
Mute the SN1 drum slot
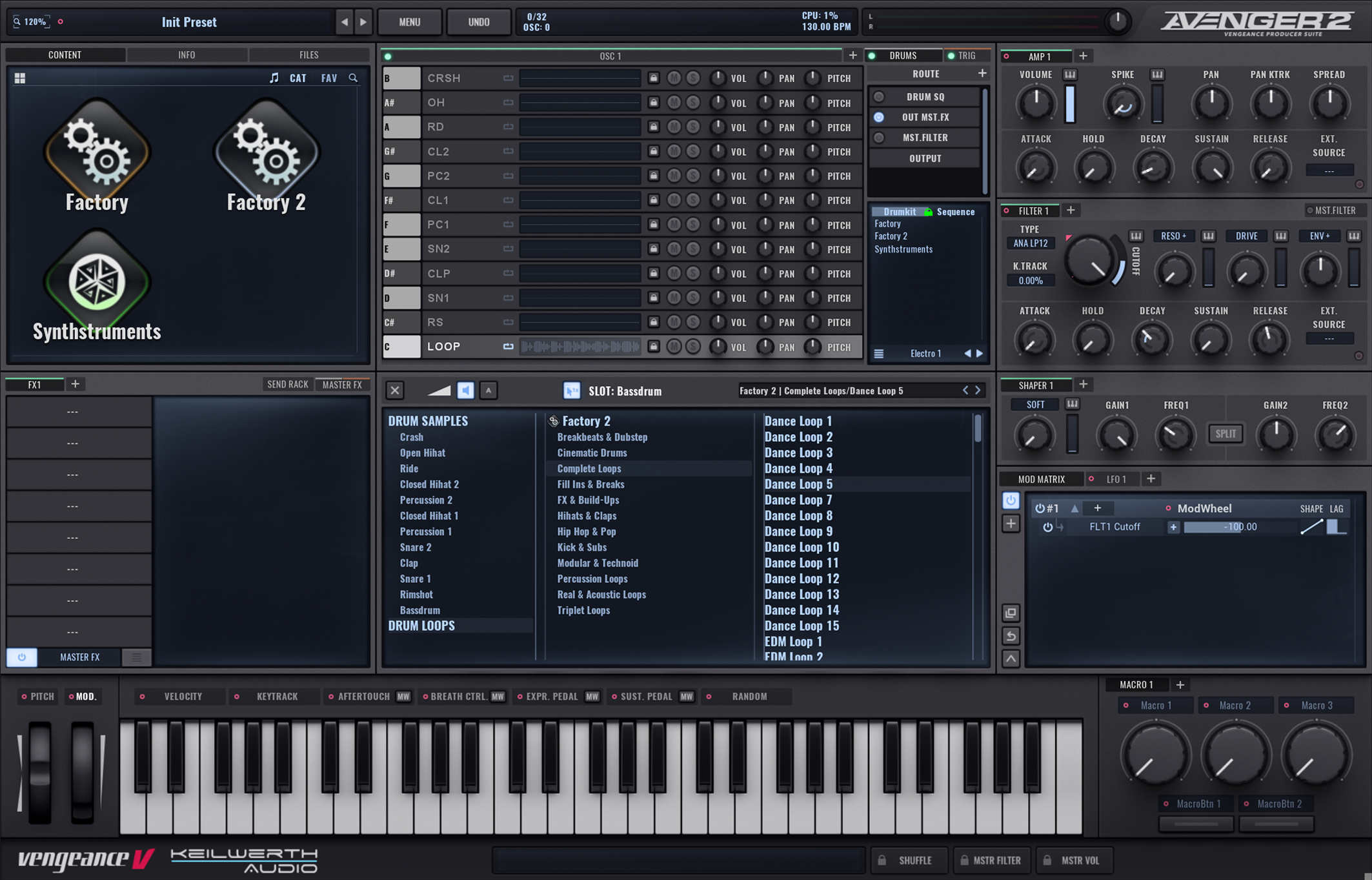pos(674,298)
